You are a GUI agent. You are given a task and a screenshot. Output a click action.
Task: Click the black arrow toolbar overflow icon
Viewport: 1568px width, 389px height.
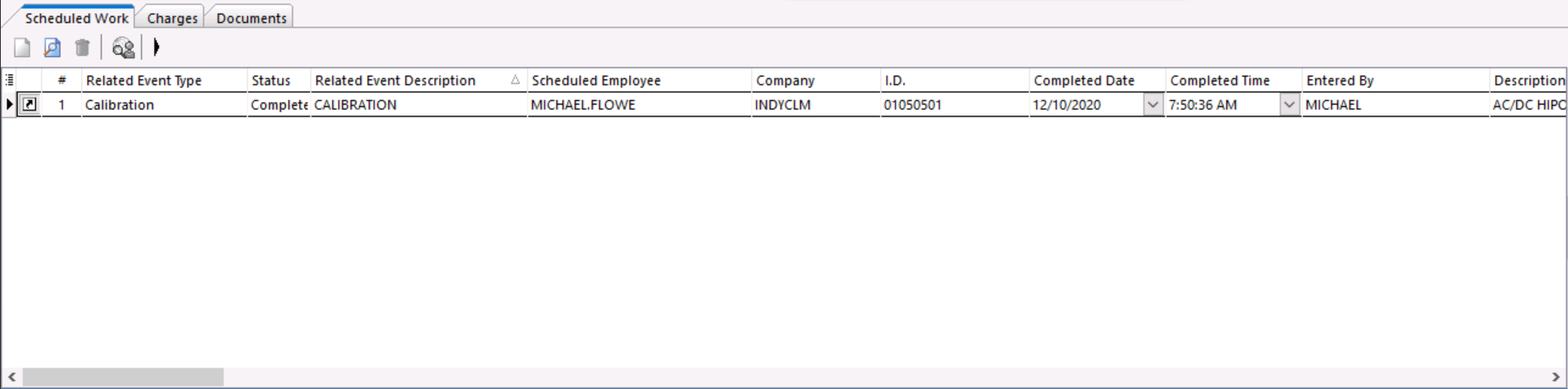pyautogui.click(x=156, y=48)
